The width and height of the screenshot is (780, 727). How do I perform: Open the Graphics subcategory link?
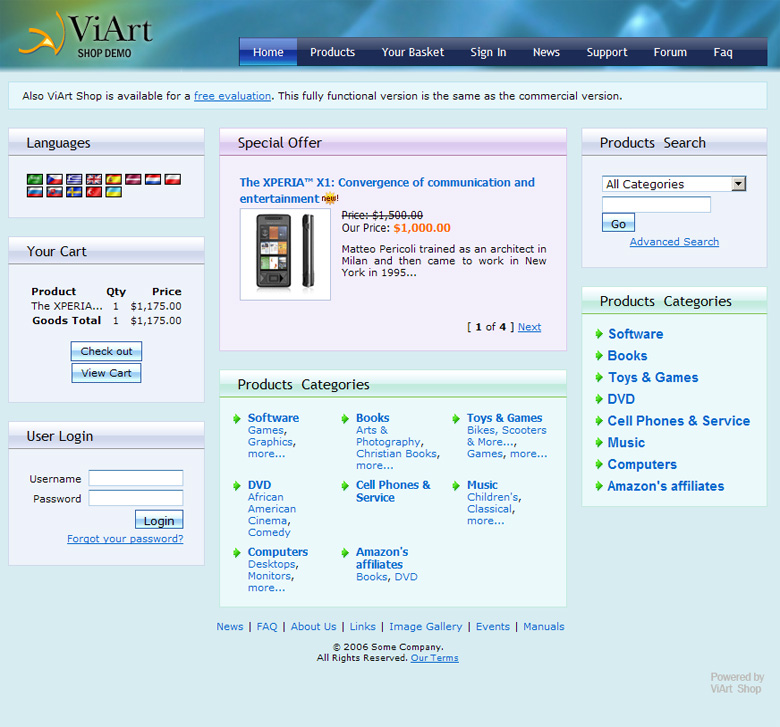pos(271,442)
